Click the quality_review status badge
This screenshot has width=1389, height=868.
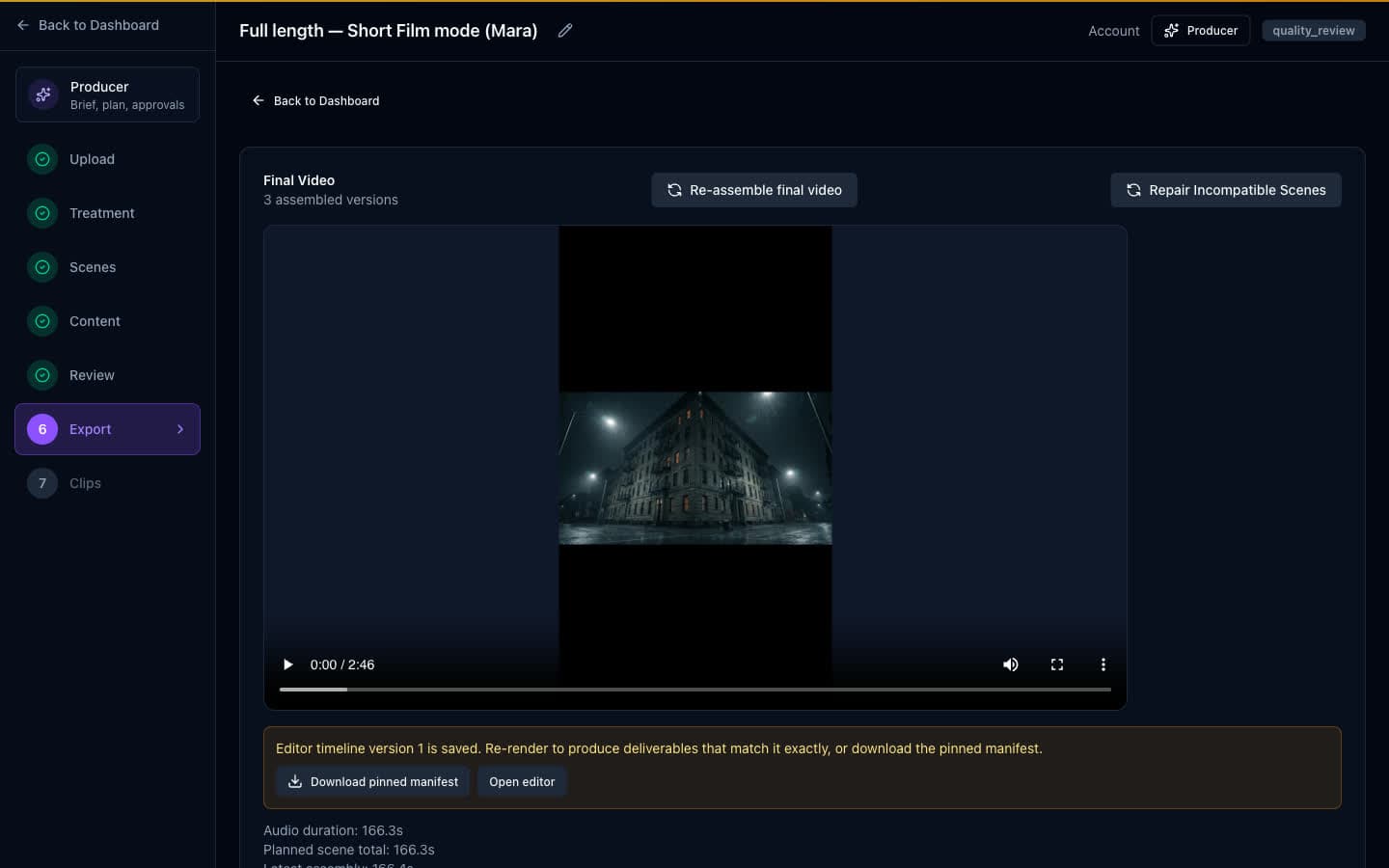(x=1314, y=31)
